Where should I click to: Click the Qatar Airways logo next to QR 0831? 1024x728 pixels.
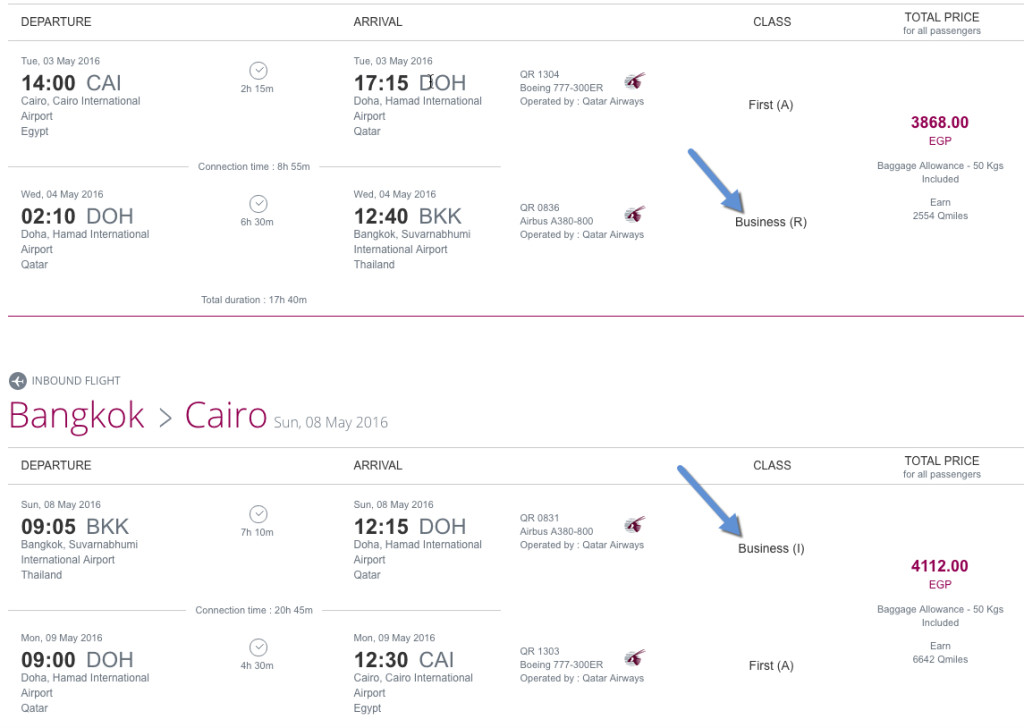point(634,524)
